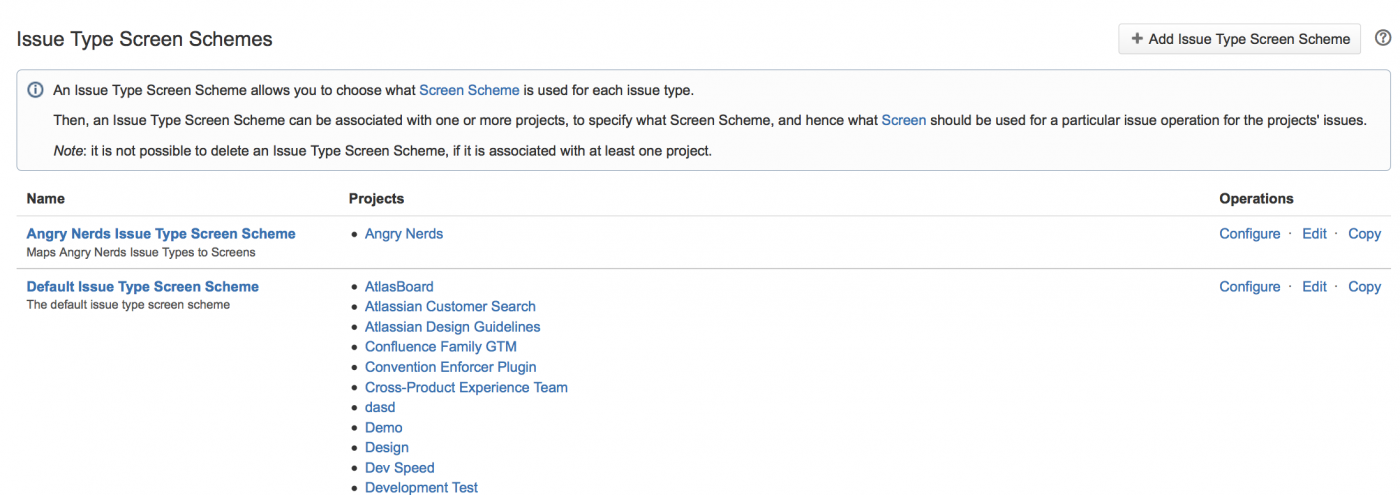The image size is (1400, 495).
Task: Open Angry Nerds Issue Type Screen Scheme
Action: (x=161, y=234)
